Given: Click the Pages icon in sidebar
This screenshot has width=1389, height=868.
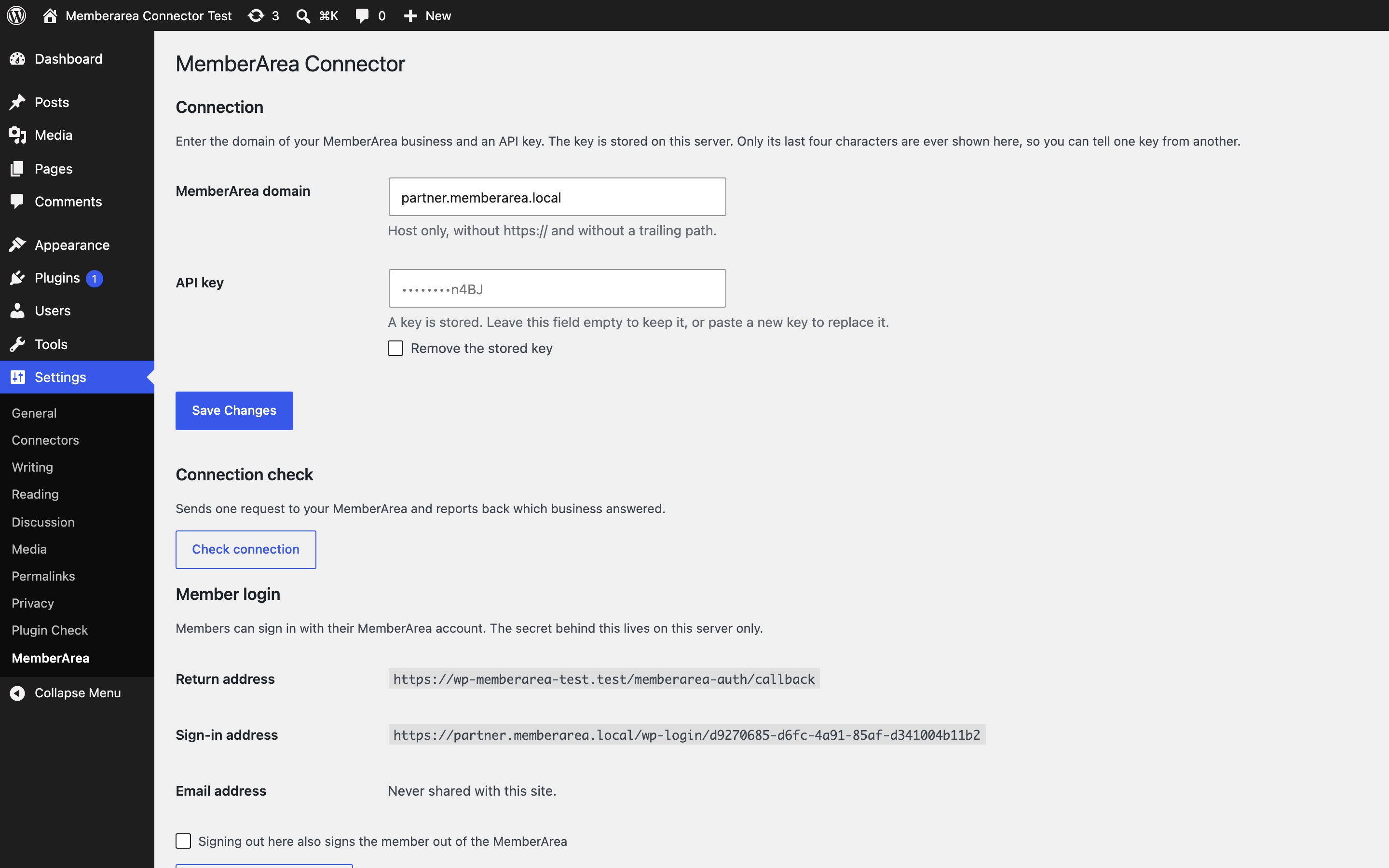Looking at the screenshot, I should click(17, 169).
